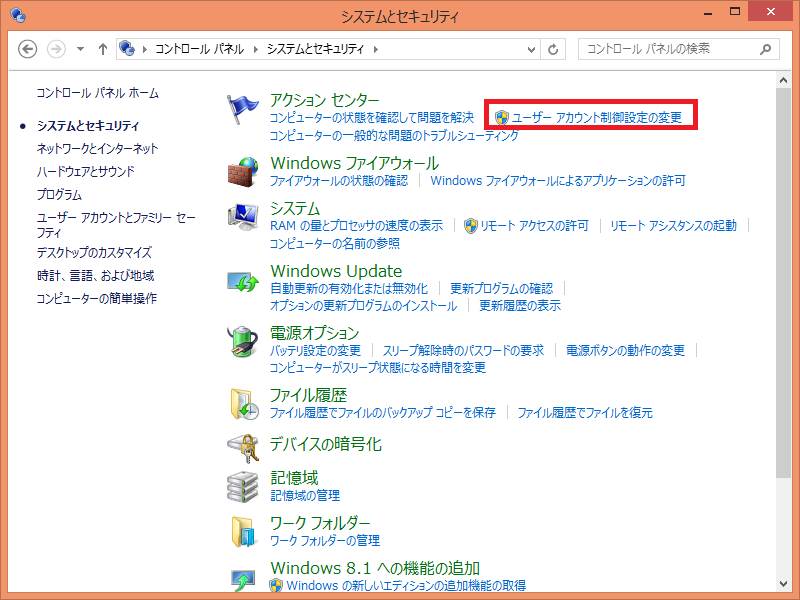Viewport: 800px width, 600px height.
Task: Open アクション センター heading
Action: 324,100
